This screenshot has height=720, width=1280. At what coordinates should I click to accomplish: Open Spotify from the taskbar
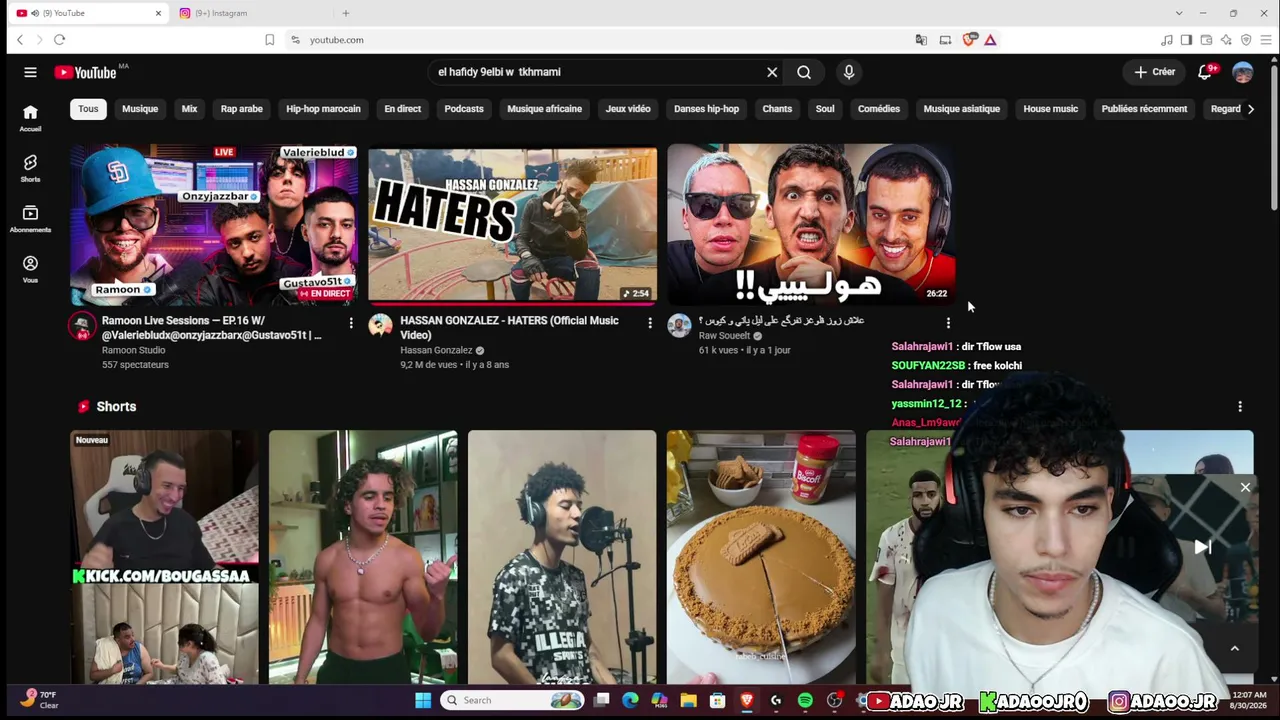coord(805,701)
